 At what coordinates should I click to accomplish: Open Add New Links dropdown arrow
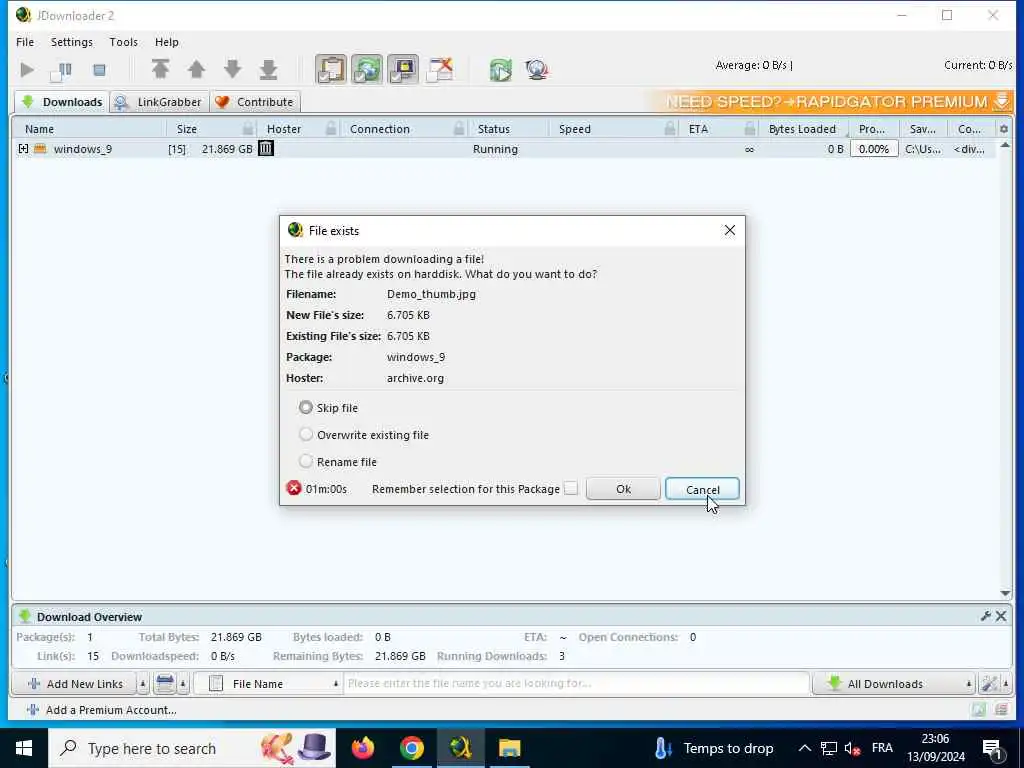pyautogui.click(x=143, y=684)
